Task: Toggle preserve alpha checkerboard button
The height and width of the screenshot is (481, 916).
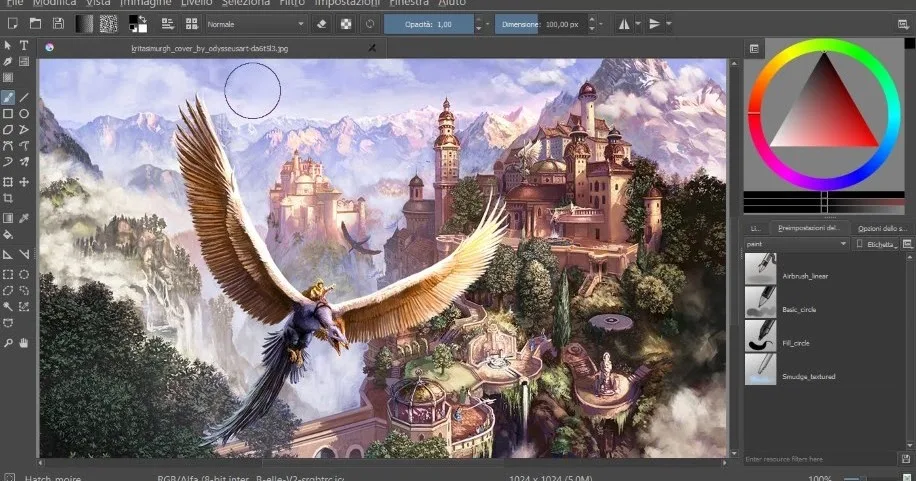Action: click(346, 24)
